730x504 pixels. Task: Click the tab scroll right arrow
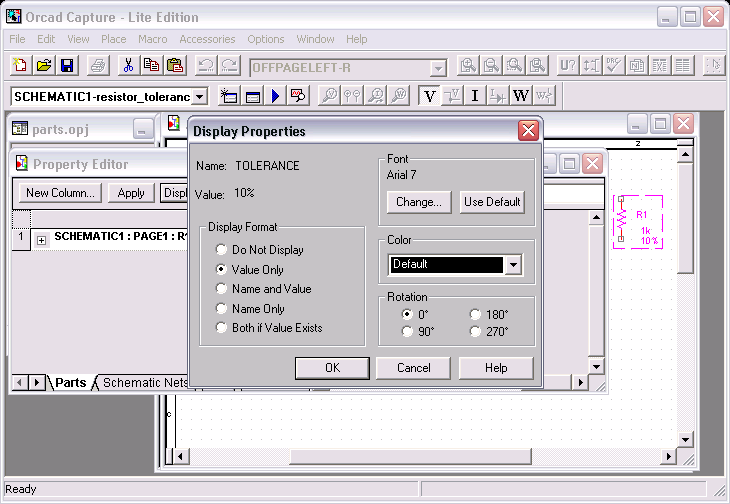36,383
